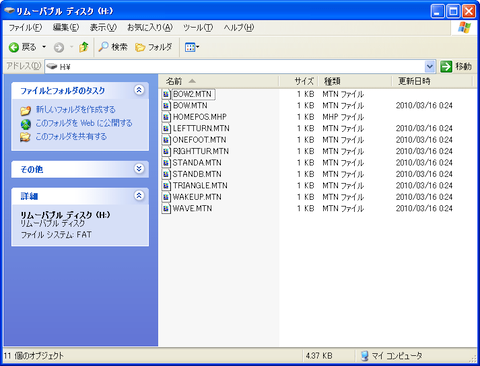Viewport: 480px width, 366px height.
Task: Select the BOW.MTN file icon
Action: click(x=166, y=106)
